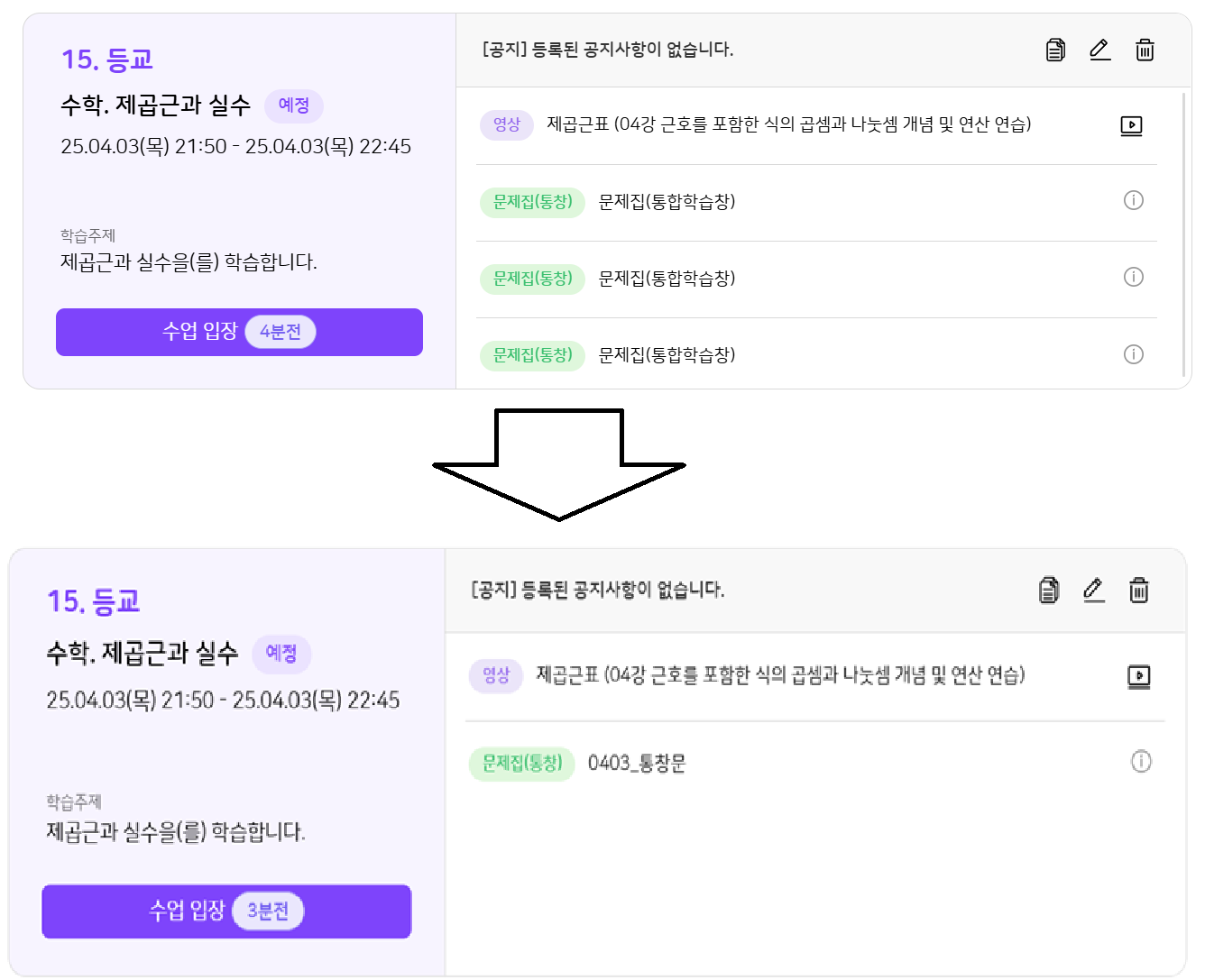1205x980 pixels.
Task: Open info icon of first 문제집(통합학습창) row
Action: pos(1134,200)
